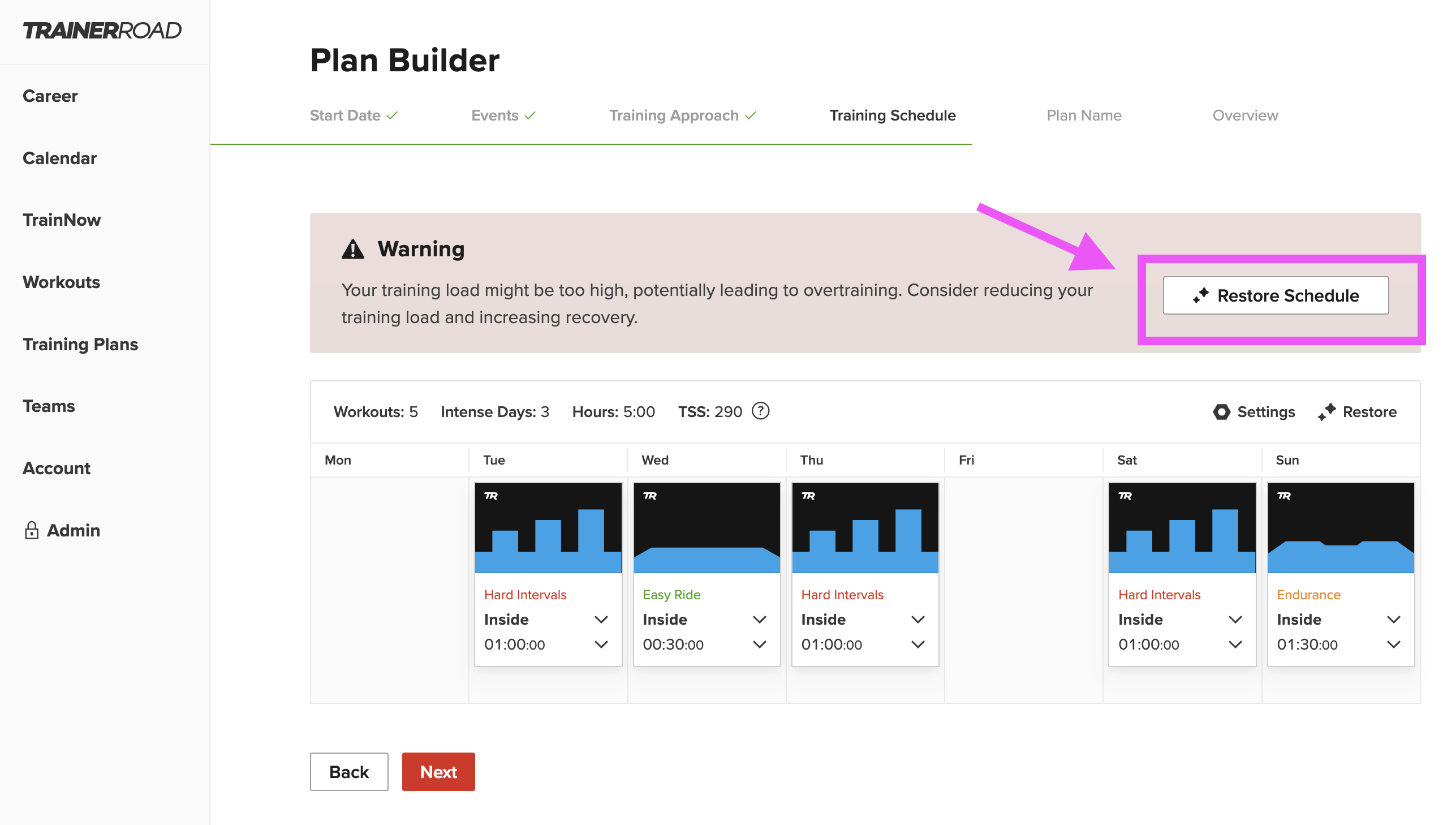1456x825 pixels.
Task: Select Wednesday's Easy Ride workout thumbnail
Action: [707, 528]
